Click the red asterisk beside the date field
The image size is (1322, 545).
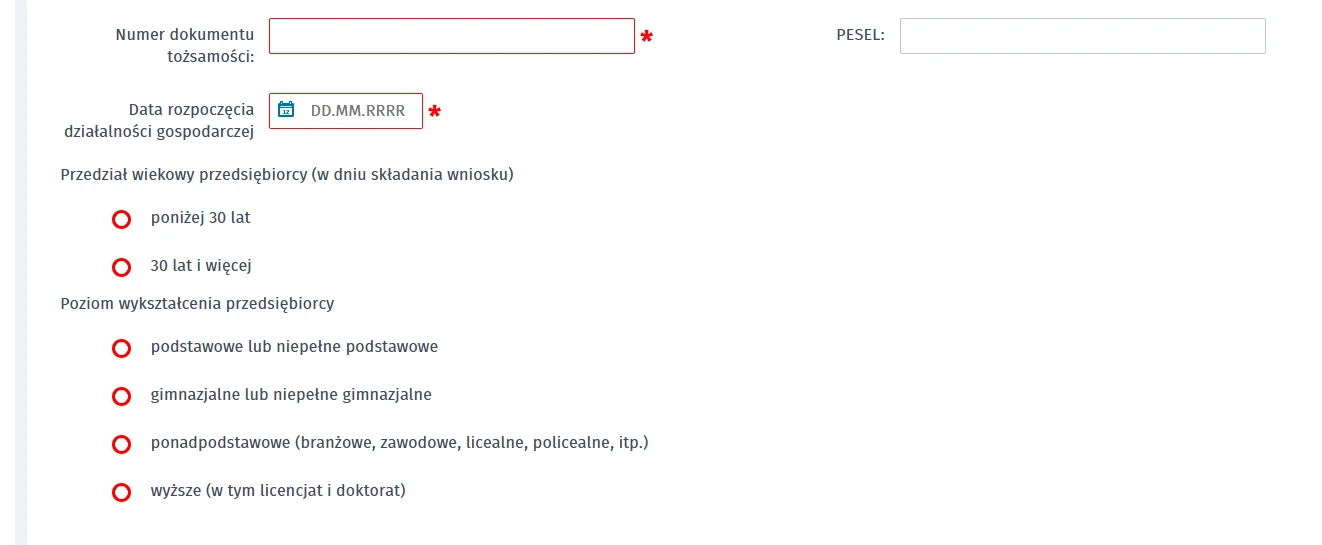[434, 112]
